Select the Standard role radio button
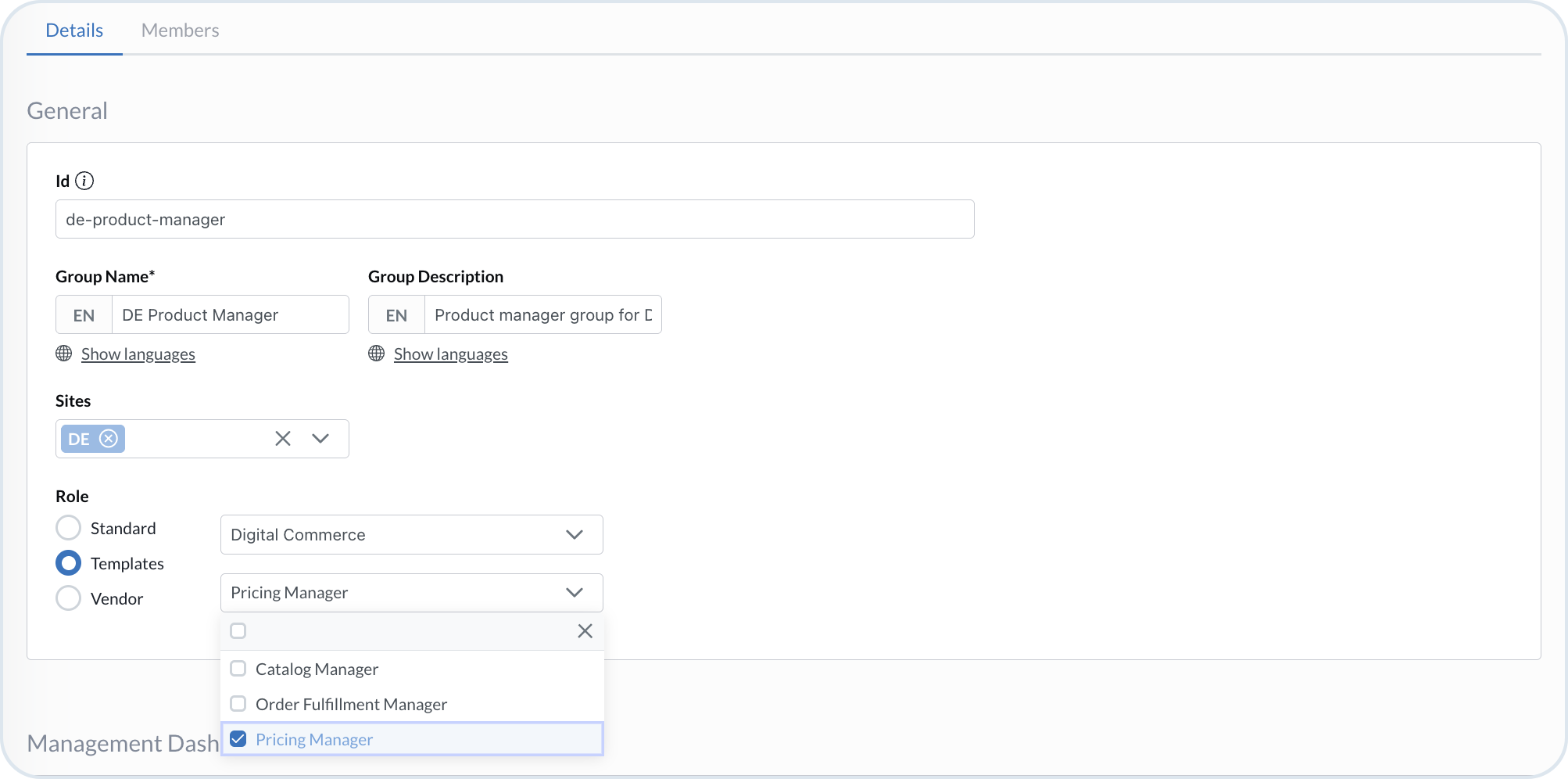This screenshot has width=1568, height=779. coord(68,528)
